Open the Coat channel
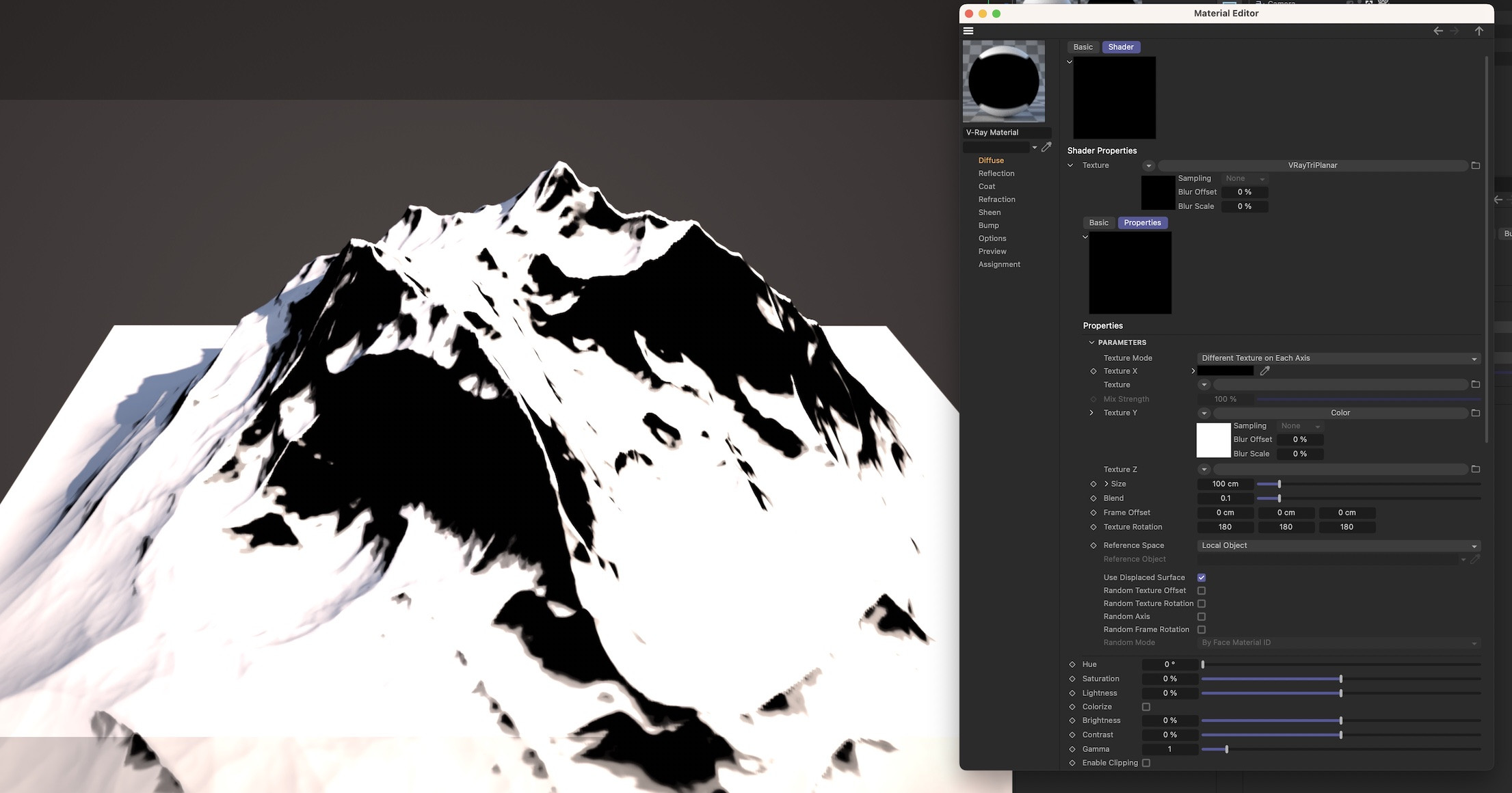Image resolution: width=1512 pixels, height=793 pixels. (x=987, y=187)
